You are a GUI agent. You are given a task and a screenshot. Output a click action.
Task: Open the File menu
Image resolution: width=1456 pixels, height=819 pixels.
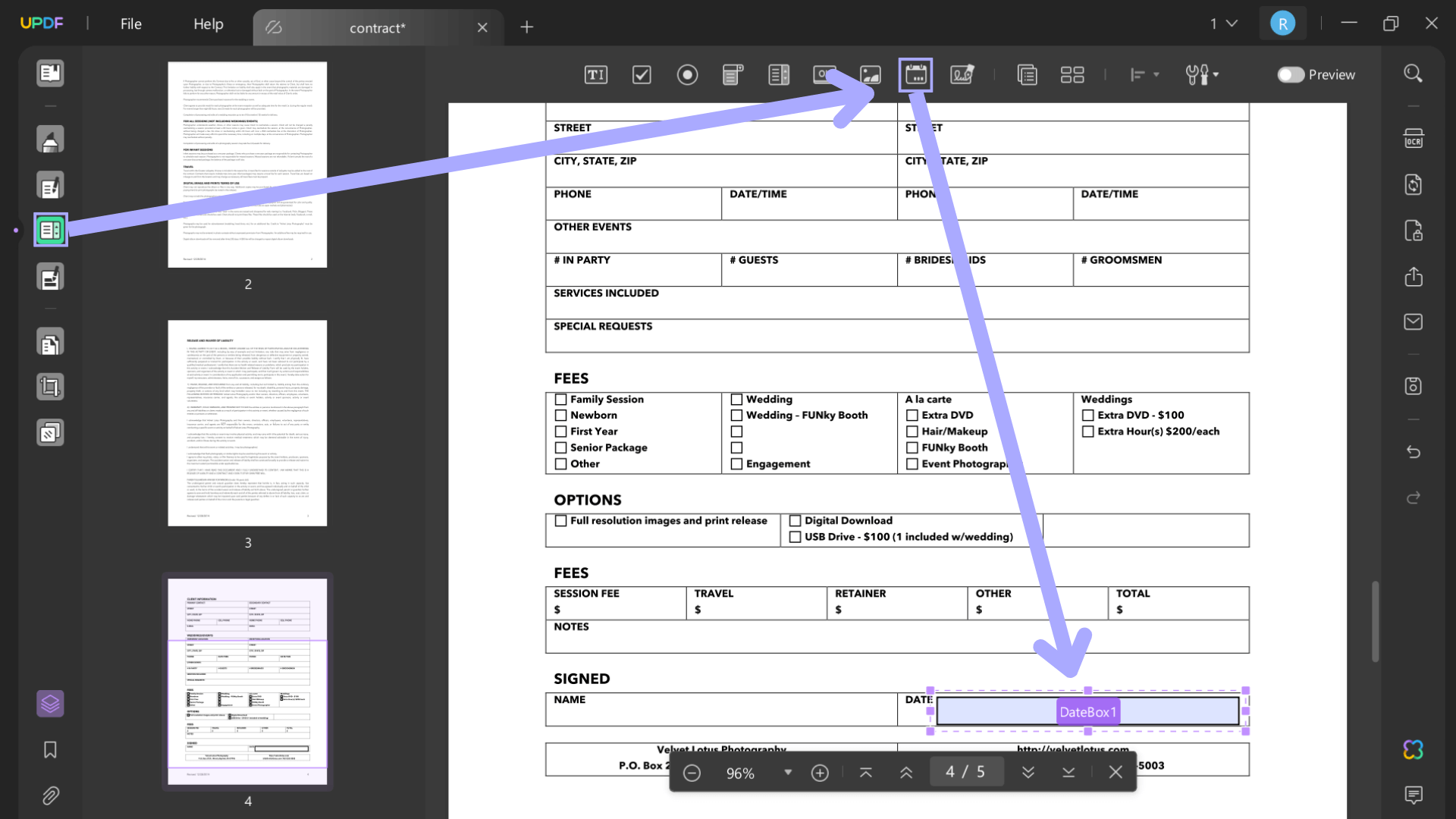coord(130,24)
